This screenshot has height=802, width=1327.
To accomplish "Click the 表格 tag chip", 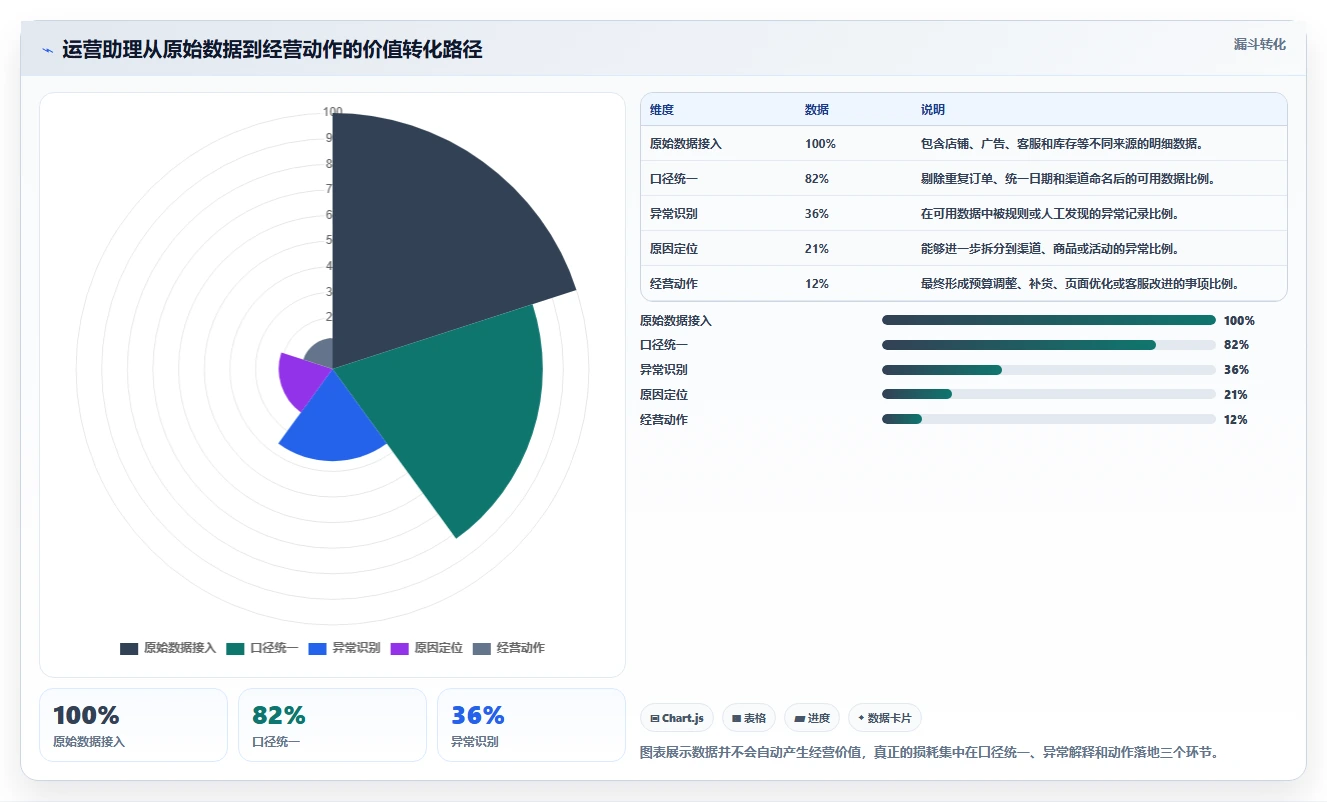I will (x=749, y=718).
